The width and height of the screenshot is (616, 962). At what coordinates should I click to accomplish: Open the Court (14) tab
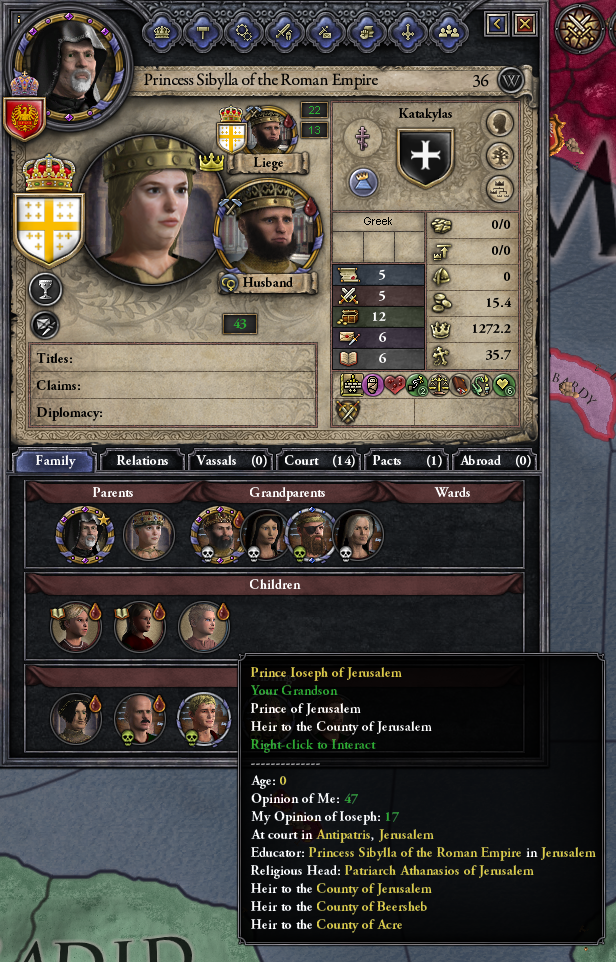click(319, 461)
